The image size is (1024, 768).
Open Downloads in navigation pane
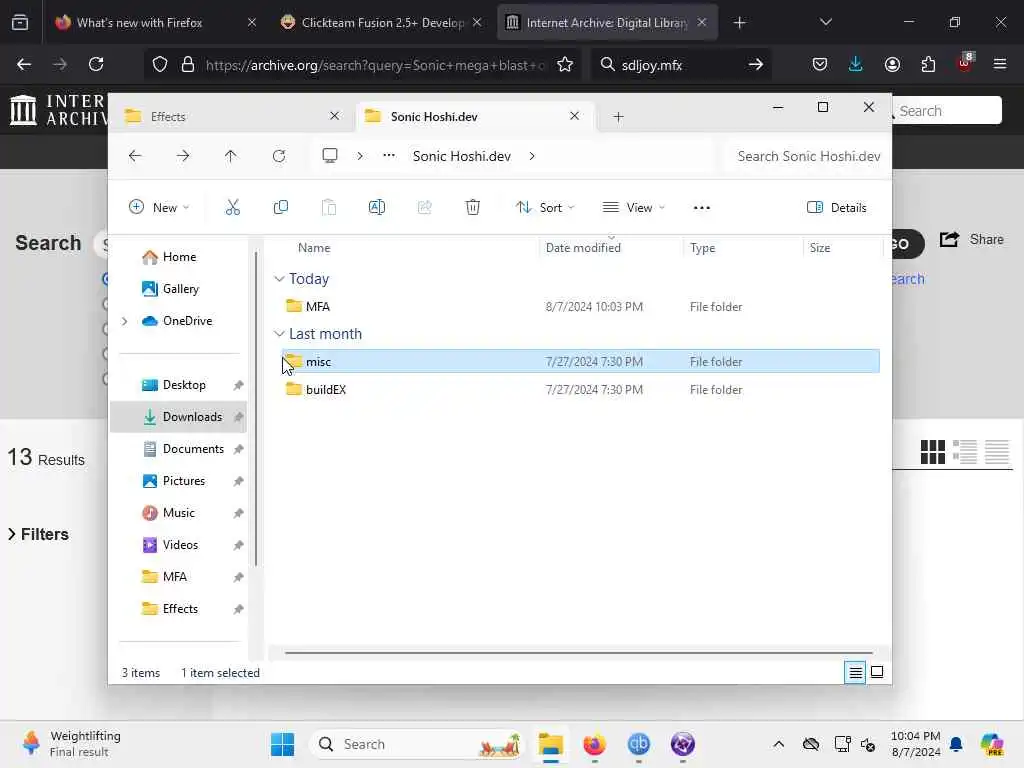coord(178,417)
